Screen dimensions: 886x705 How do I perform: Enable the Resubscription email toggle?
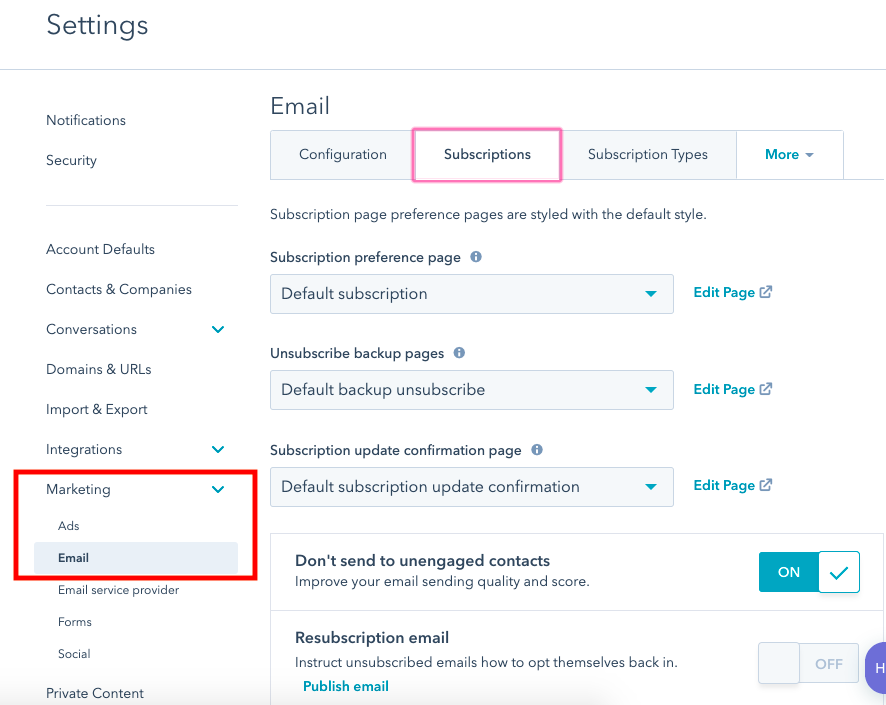[x=809, y=663]
